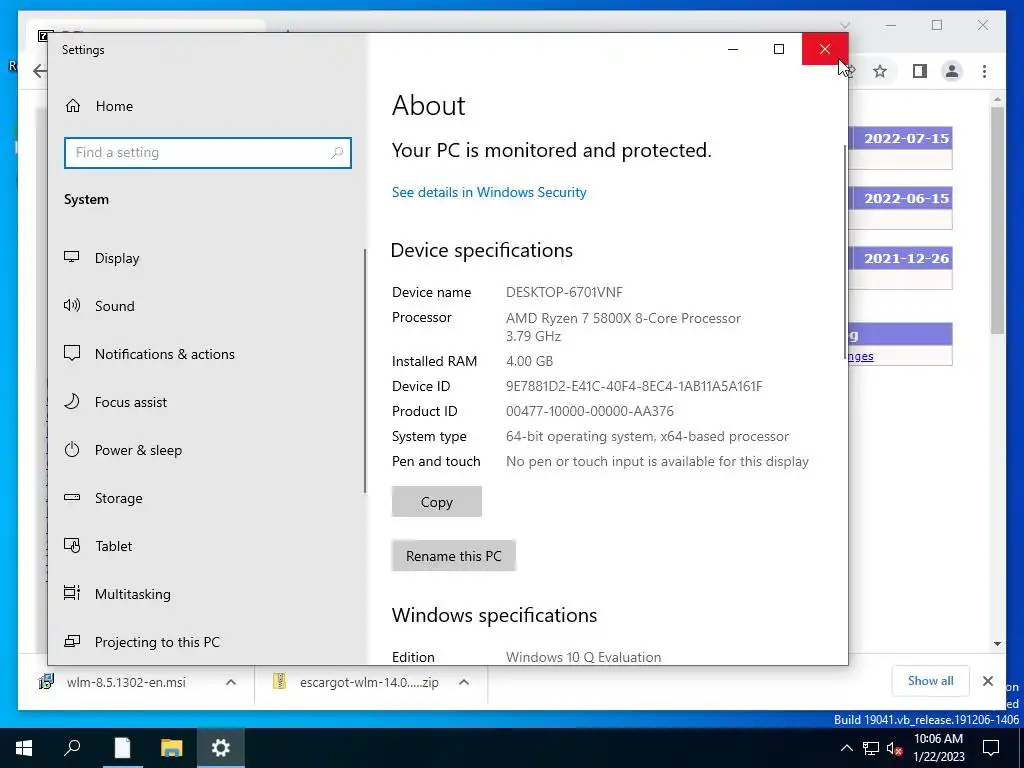The height and width of the screenshot is (768, 1024).
Task: Open the Chrome profile avatar
Action: point(952,71)
